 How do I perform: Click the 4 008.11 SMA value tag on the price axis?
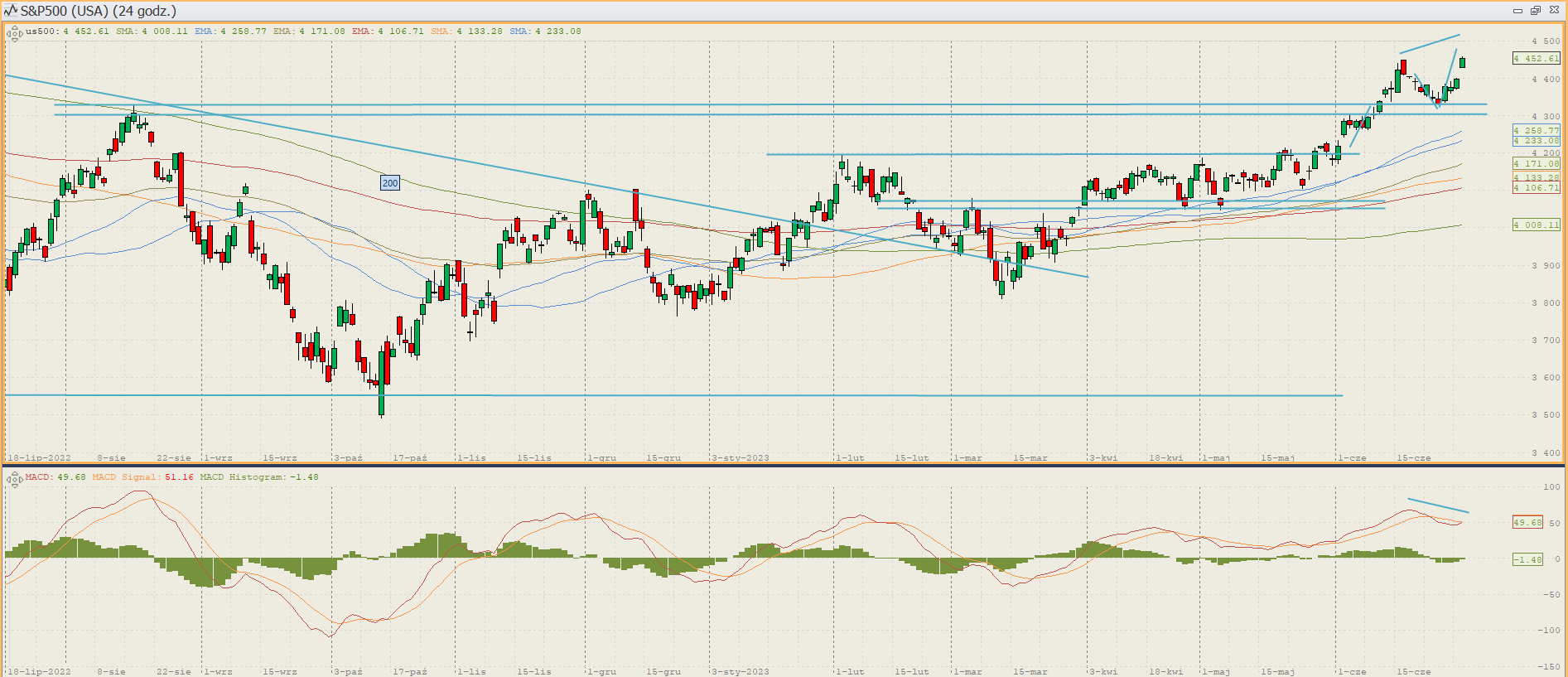tap(1537, 225)
